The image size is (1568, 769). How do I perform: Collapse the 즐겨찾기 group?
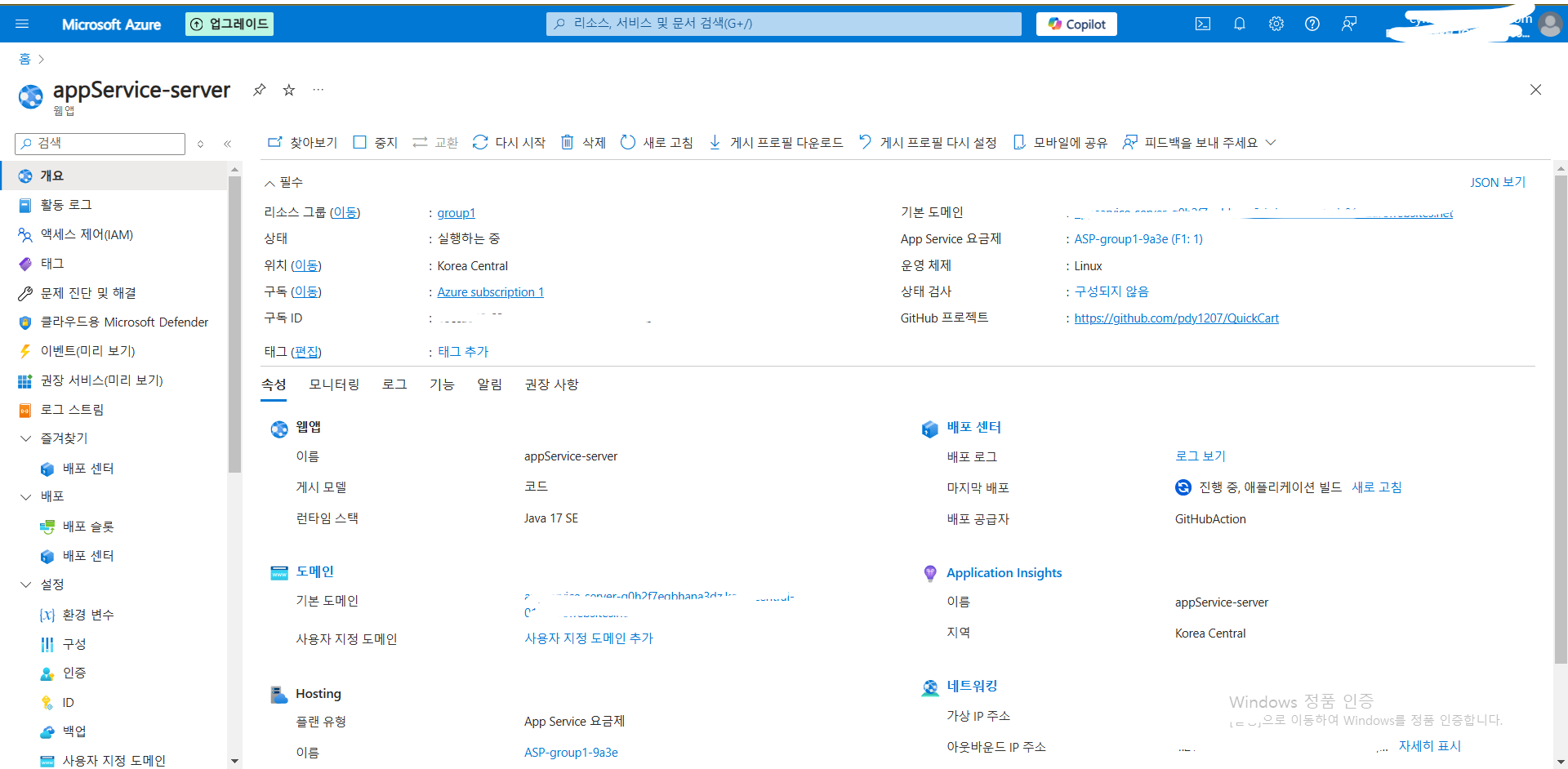click(x=25, y=438)
